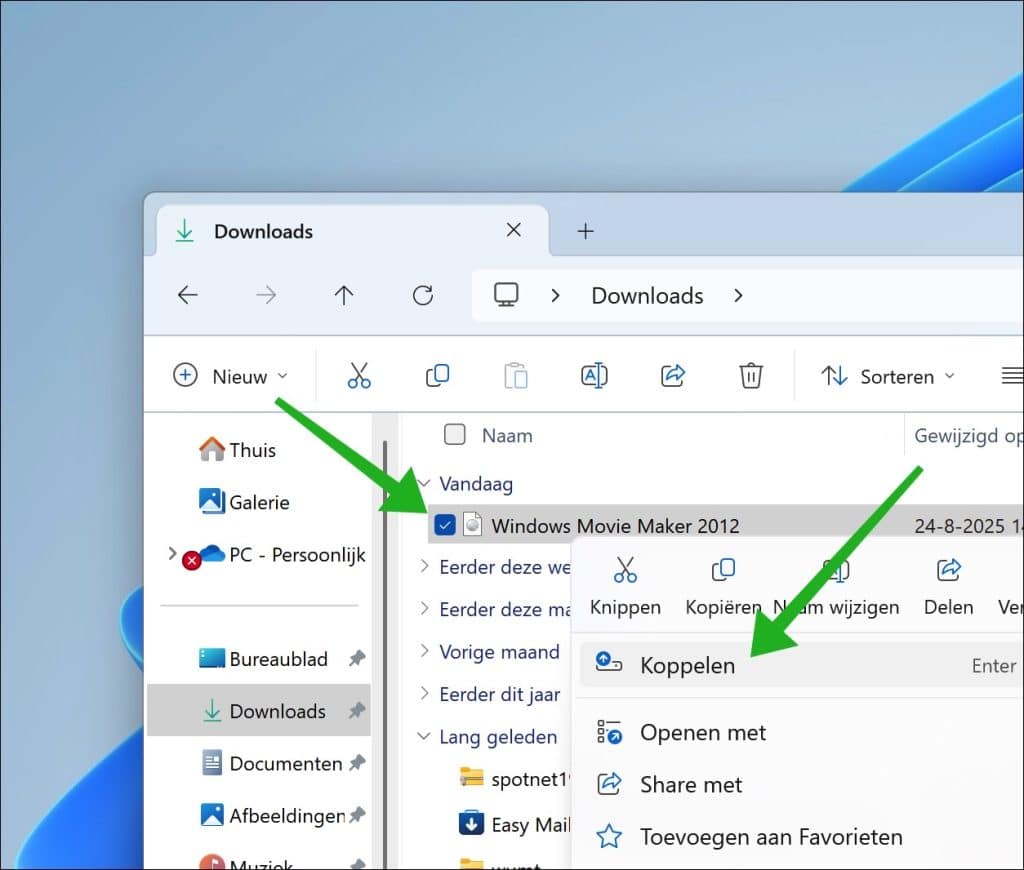Viewport: 1024px width, 870px height.
Task: Uncheck the Windows Movie Maker 2012 checkbox
Action: [445, 524]
